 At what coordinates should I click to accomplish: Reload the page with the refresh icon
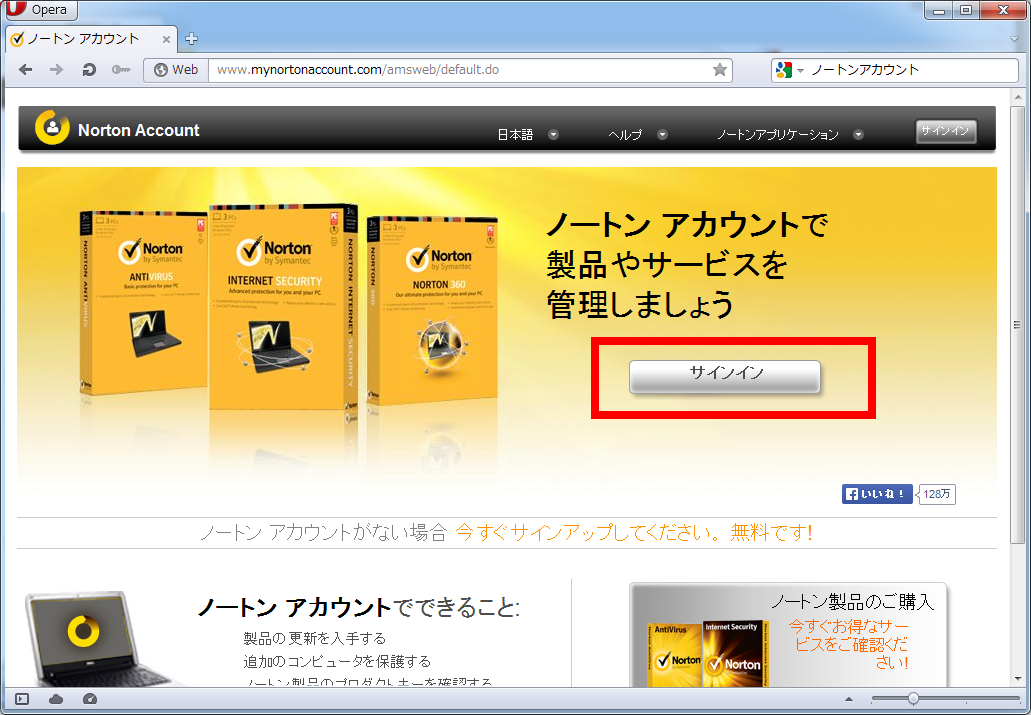click(x=89, y=70)
